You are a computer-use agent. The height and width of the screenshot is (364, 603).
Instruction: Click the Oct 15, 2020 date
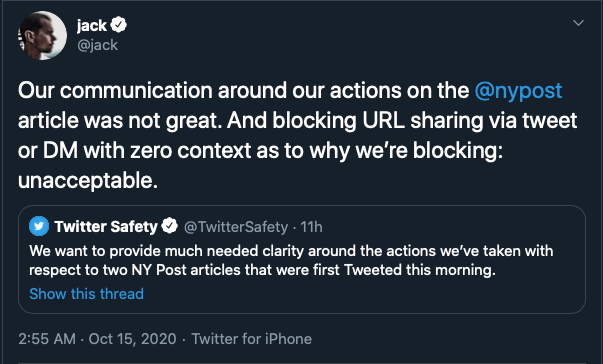(132, 339)
